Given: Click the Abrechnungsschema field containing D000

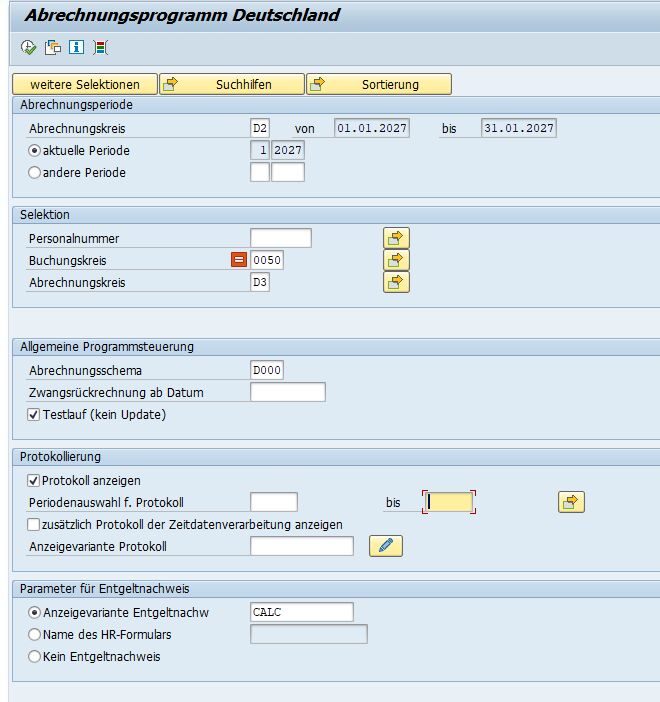Looking at the screenshot, I should (267, 370).
